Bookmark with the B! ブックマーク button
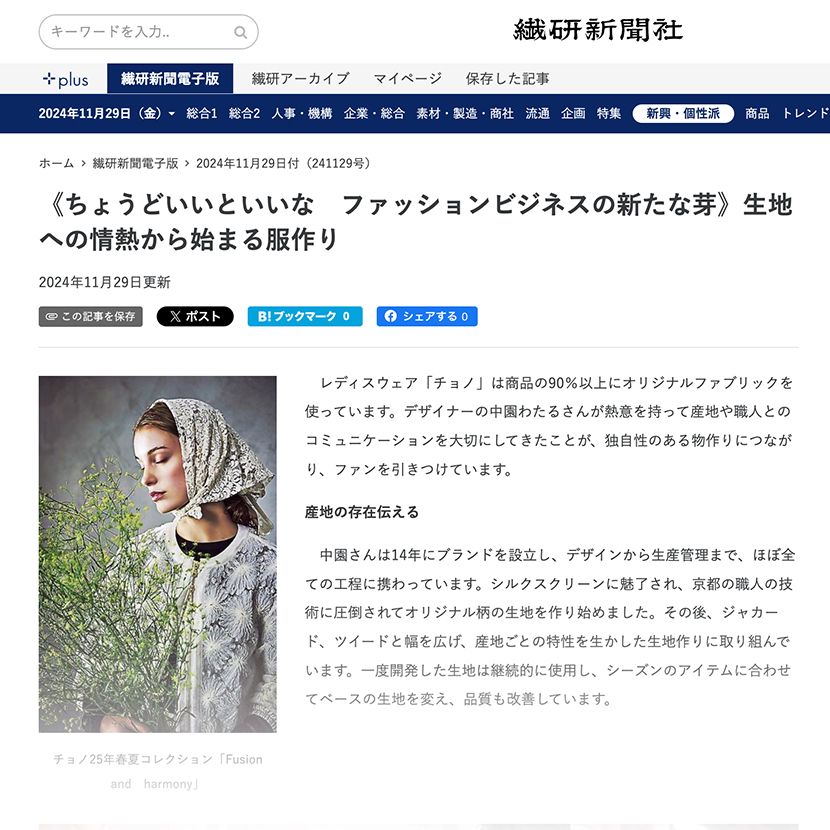Screen dimensions: 830x830 305,316
